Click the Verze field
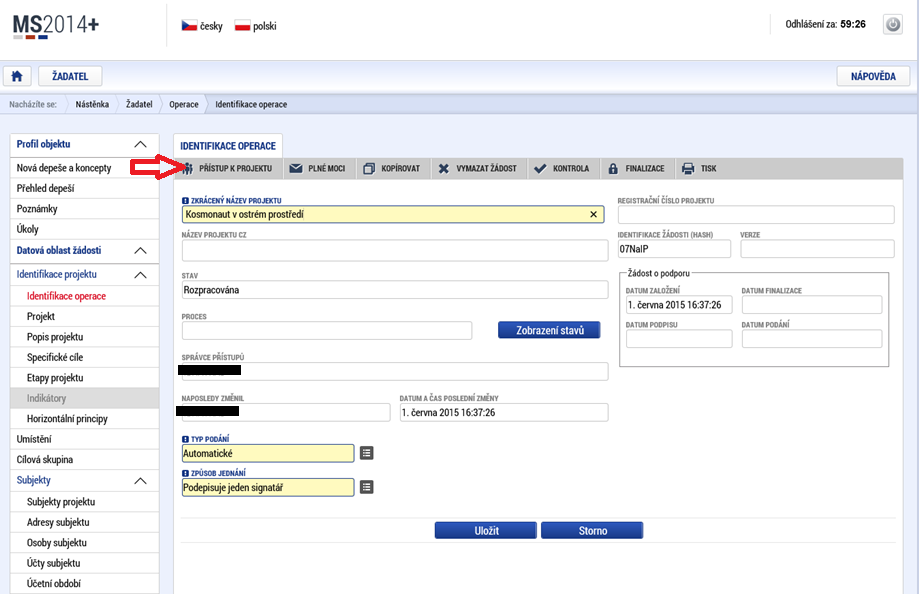The image size is (919, 594). coord(817,249)
